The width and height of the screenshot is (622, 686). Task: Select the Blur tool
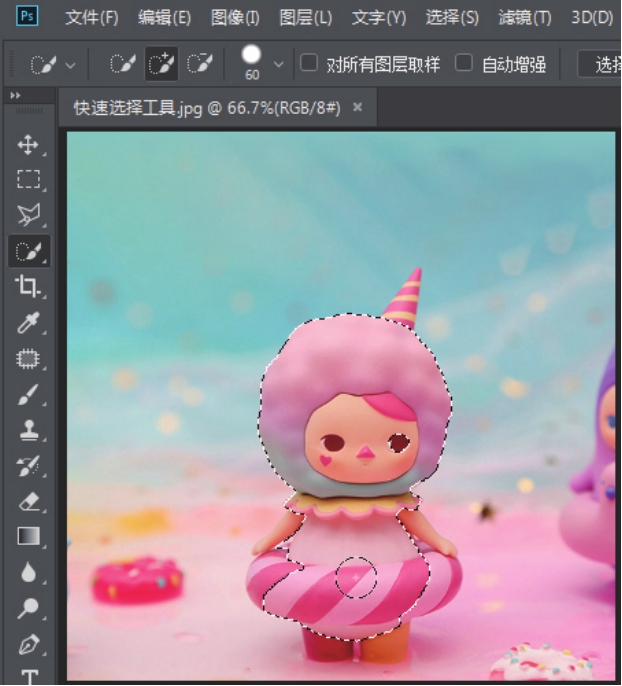tap(28, 572)
